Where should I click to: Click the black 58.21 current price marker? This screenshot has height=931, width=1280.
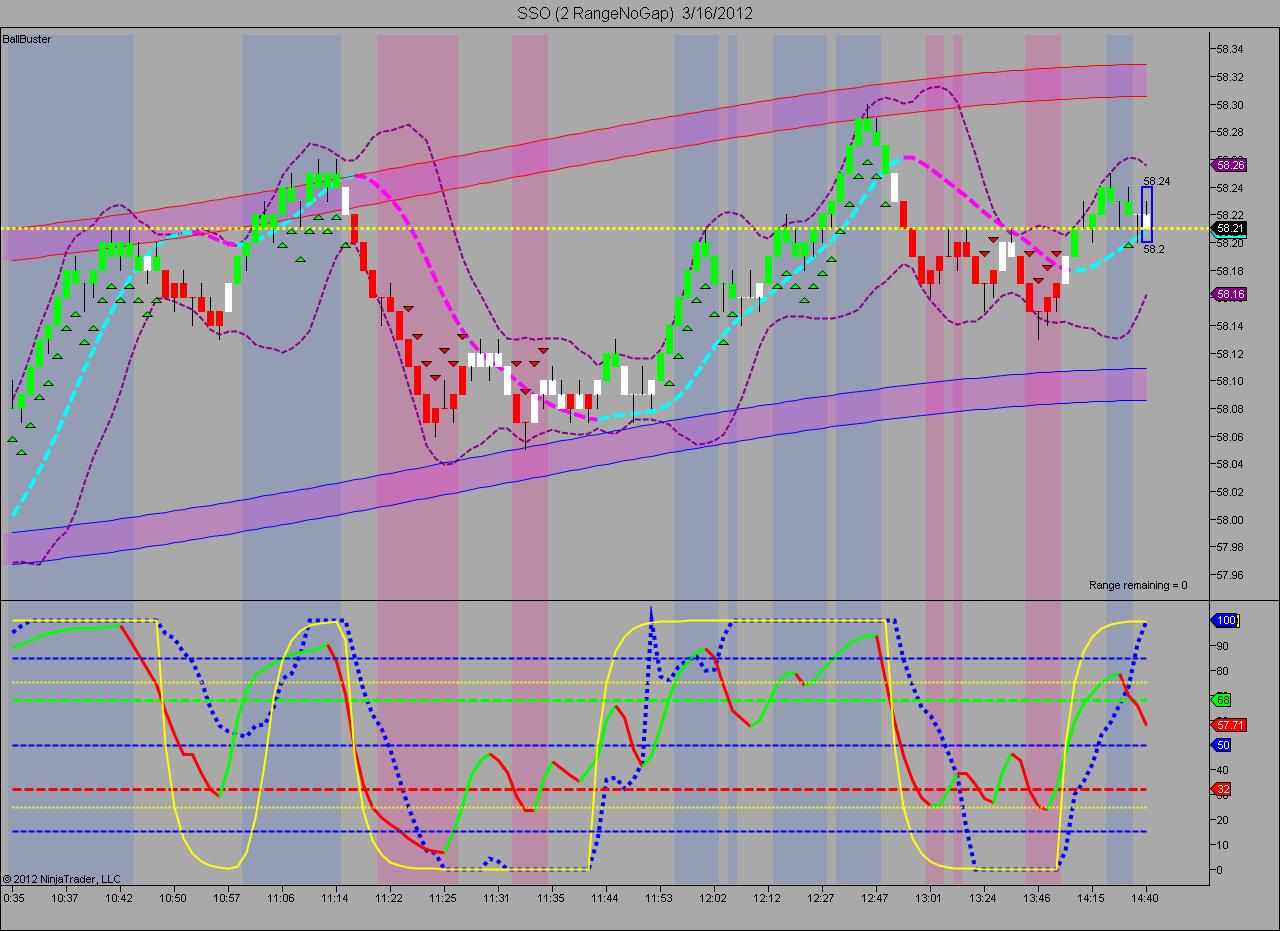(x=1229, y=228)
